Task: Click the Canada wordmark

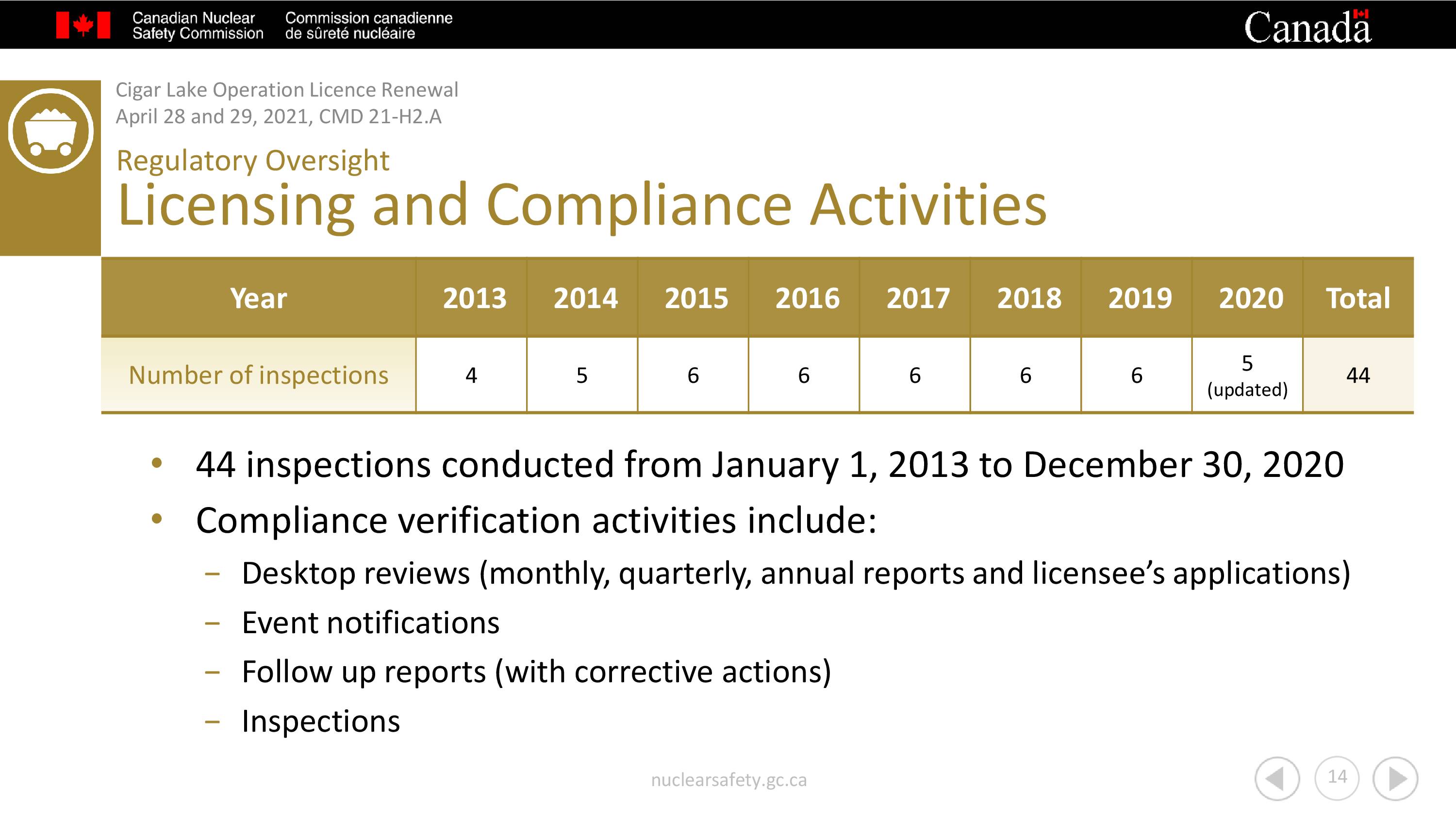Action: pyautogui.click(x=1307, y=27)
